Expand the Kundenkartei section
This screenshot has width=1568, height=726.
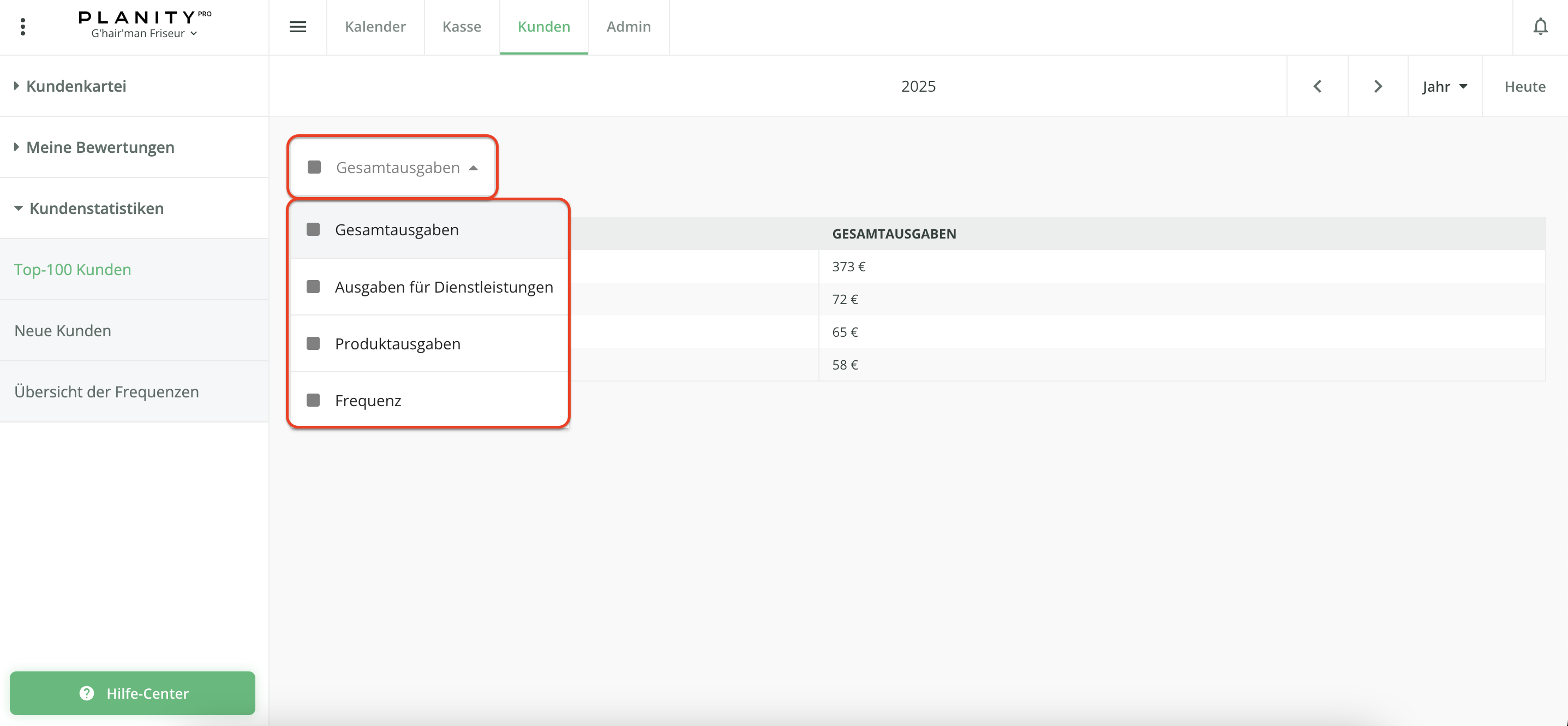click(76, 86)
